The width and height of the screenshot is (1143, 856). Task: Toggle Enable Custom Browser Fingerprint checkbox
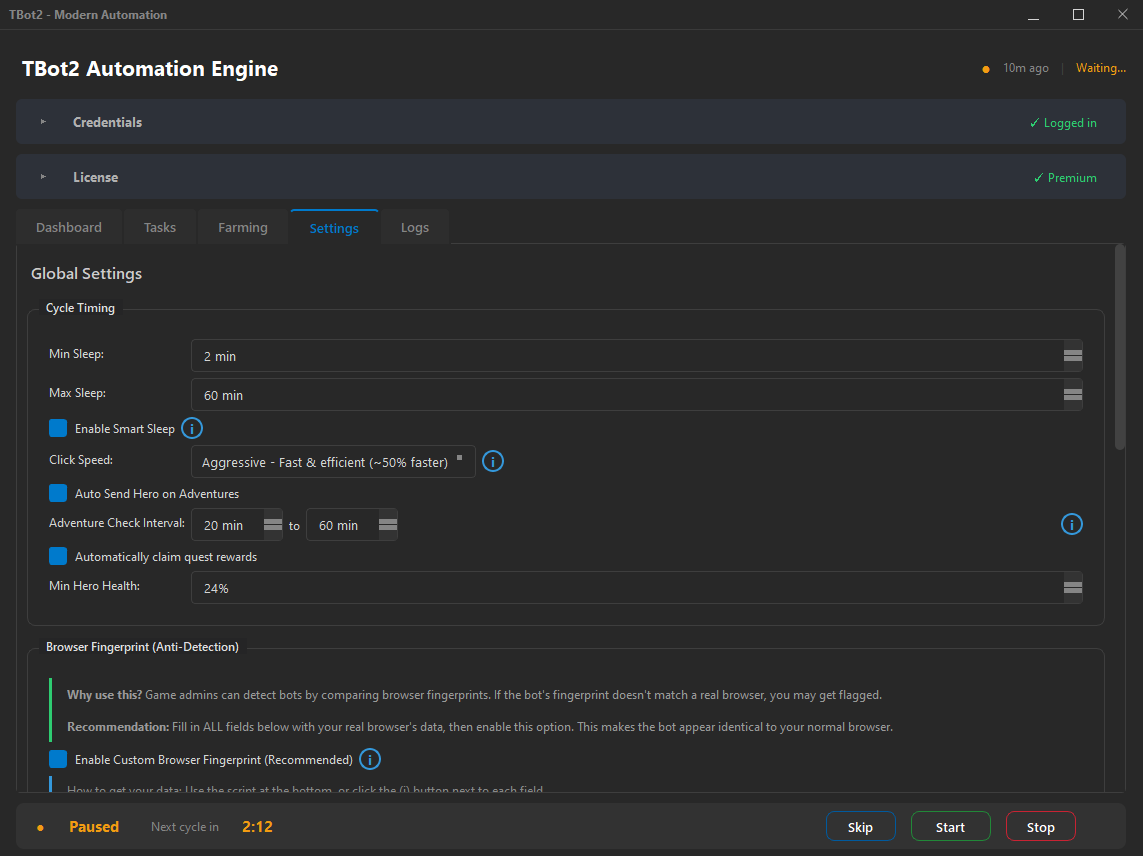click(58, 759)
